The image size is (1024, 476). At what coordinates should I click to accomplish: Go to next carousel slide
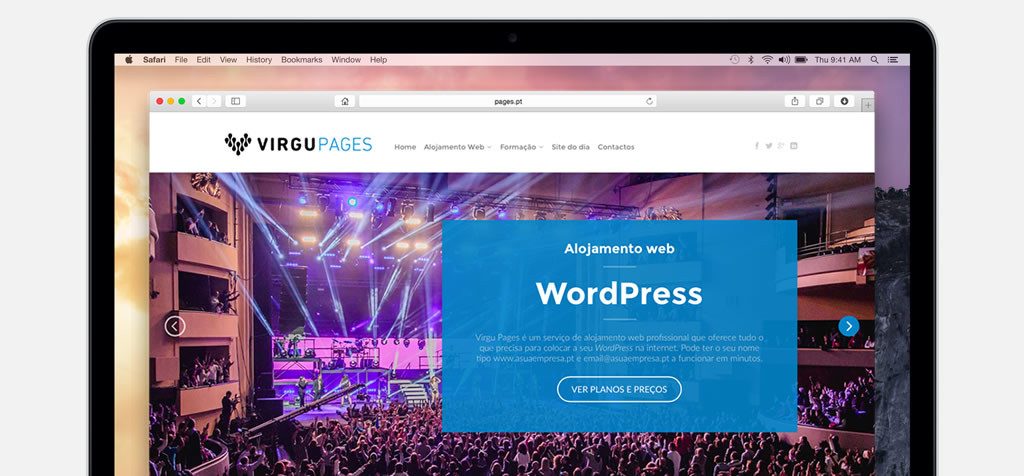pos(849,326)
